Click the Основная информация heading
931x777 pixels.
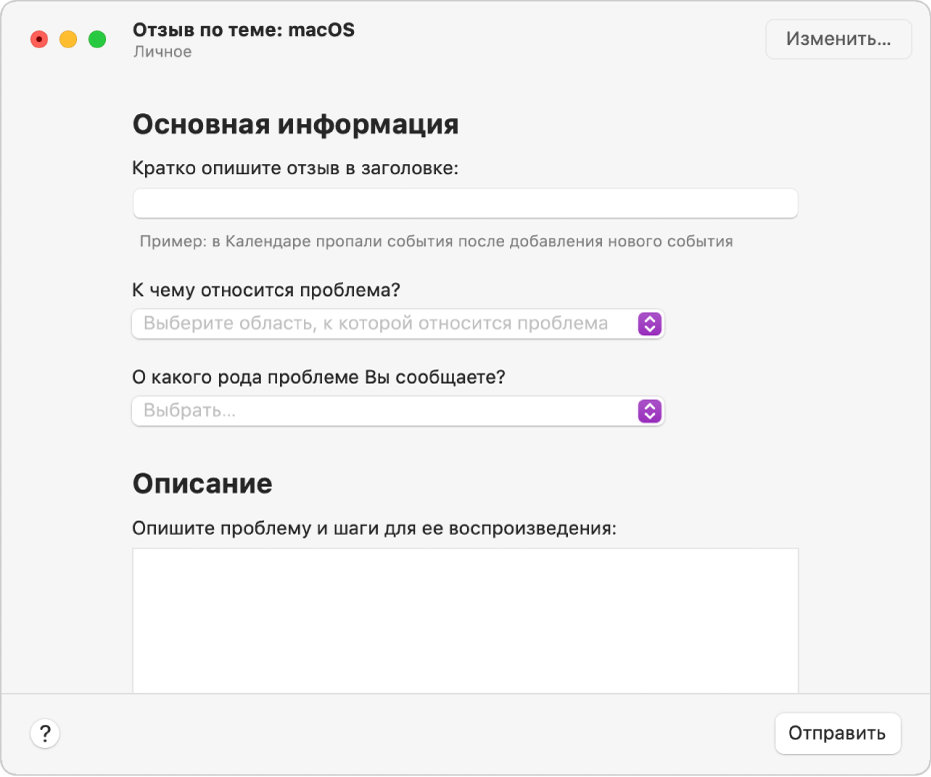(x=296, y=125)
